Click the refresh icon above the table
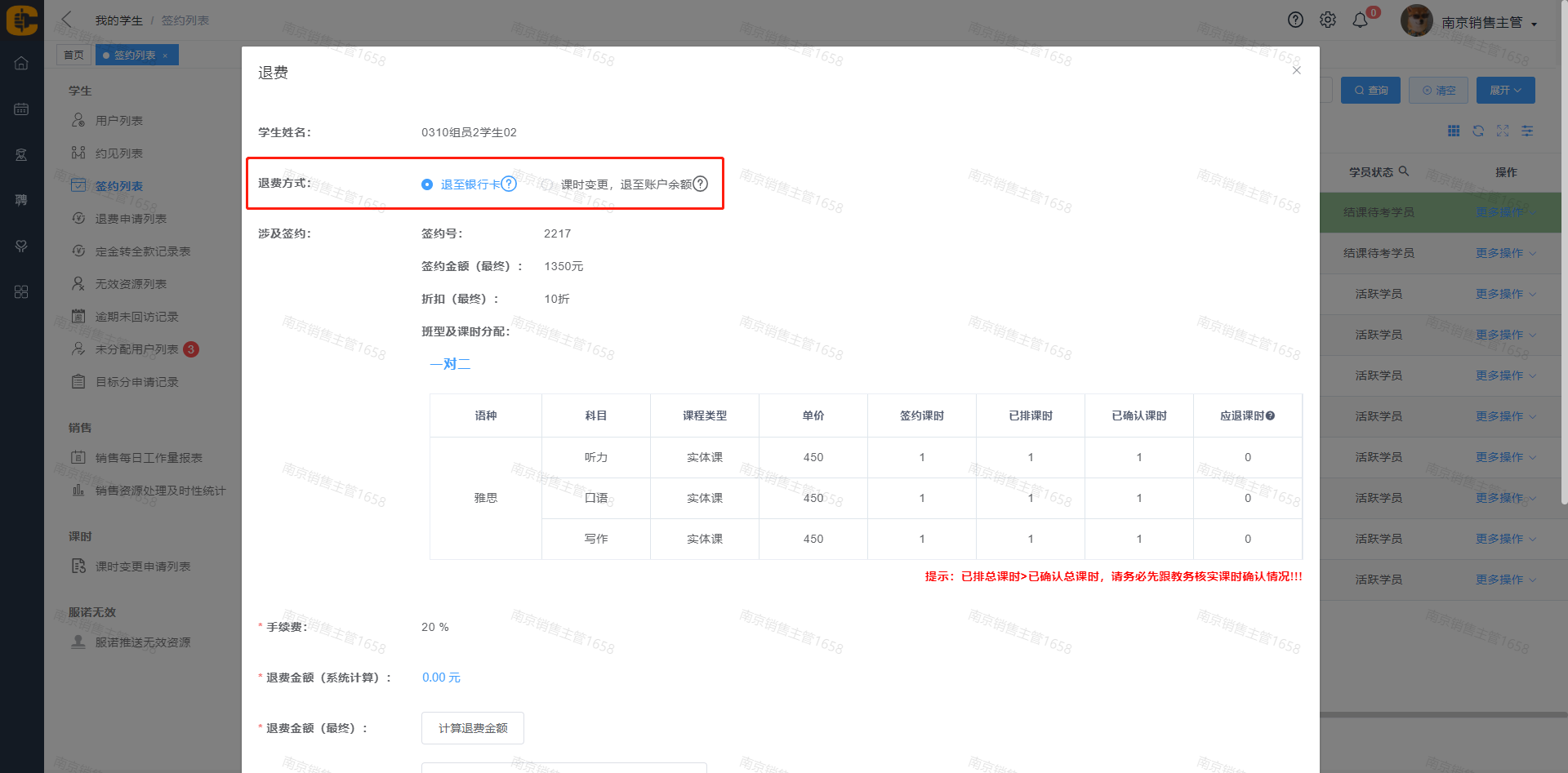Viewport: 1568px width, 773px height. pos(1478,131)
